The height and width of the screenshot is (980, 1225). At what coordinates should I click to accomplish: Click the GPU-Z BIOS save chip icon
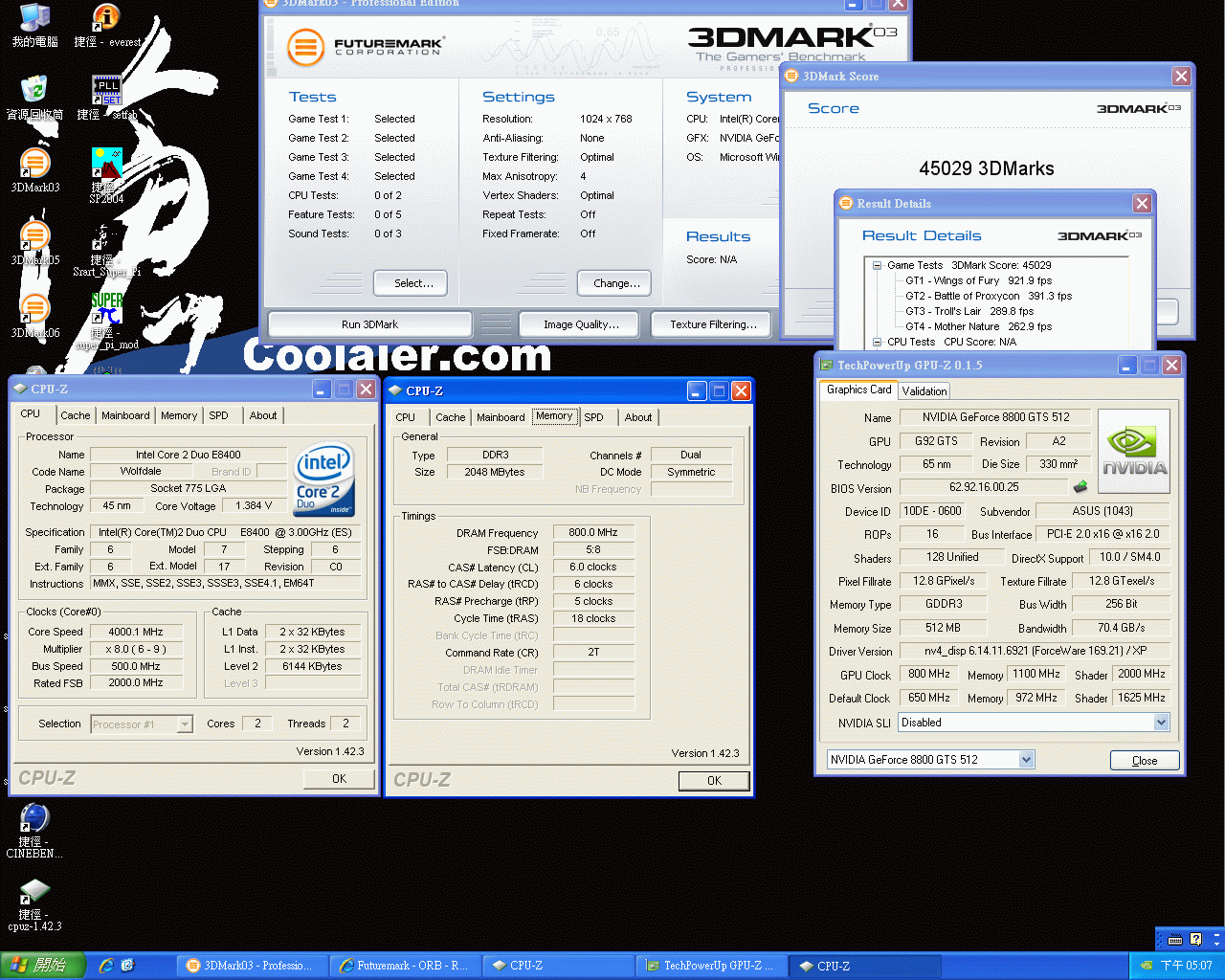1080,487
